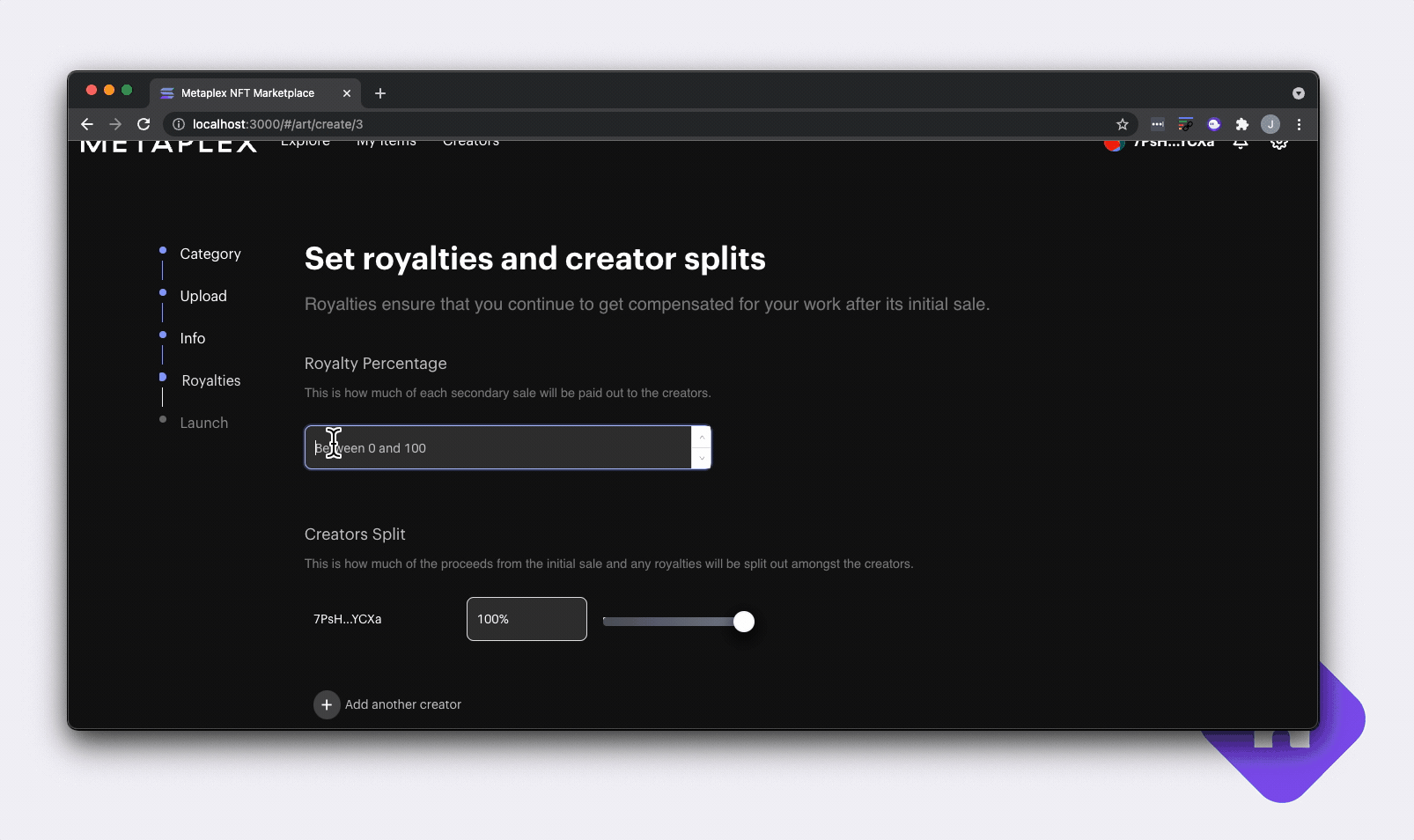The image size is (1414, 840).
Task: Open the browser downloads chevron at top right
Action: [1300, 92]
